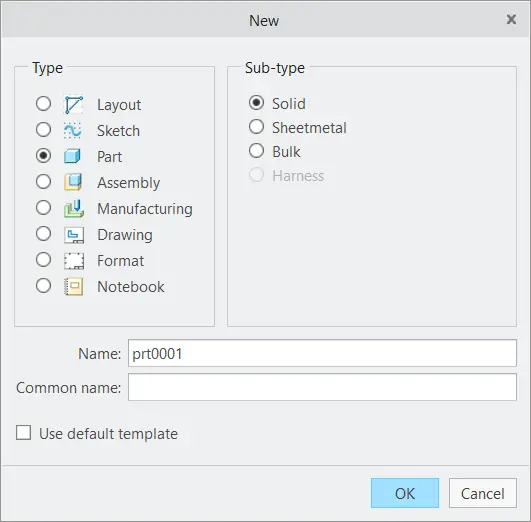Select the Sheetmetal sub-type radio button

256,127
